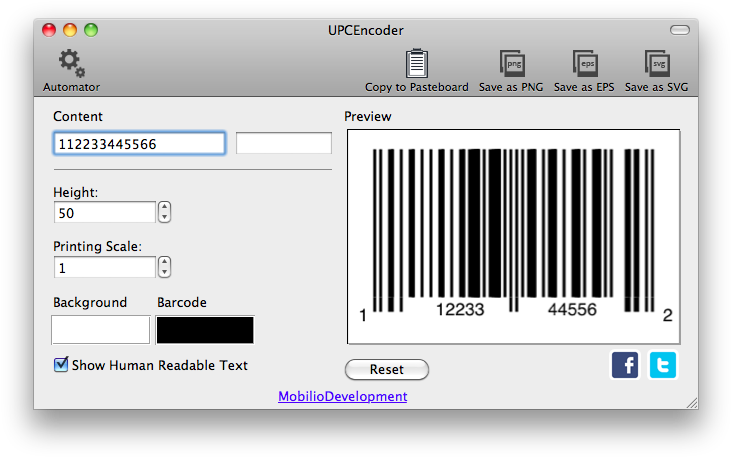Click the Printing Scale field showing 1
The height and width of the screenshot is (457, 731).
[104, 268]
